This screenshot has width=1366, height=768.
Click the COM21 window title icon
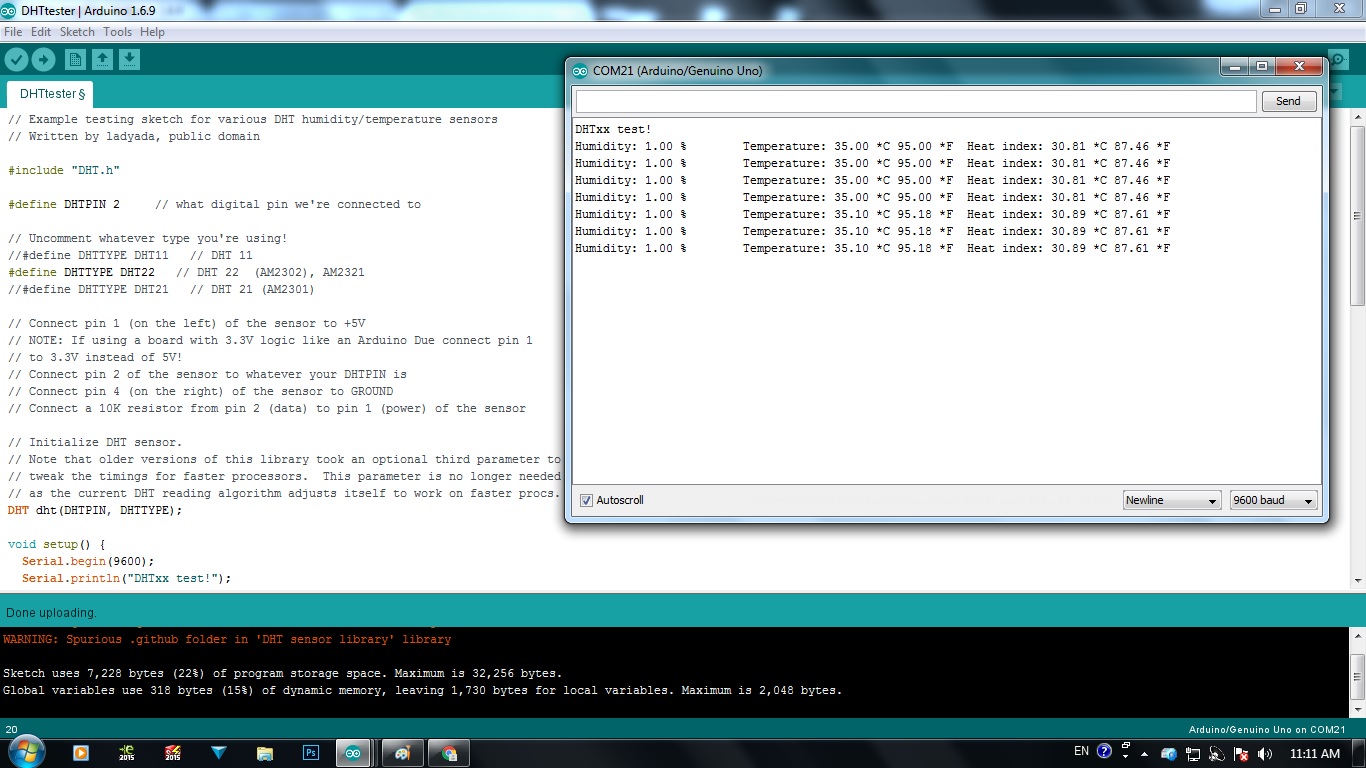point(580,71)
